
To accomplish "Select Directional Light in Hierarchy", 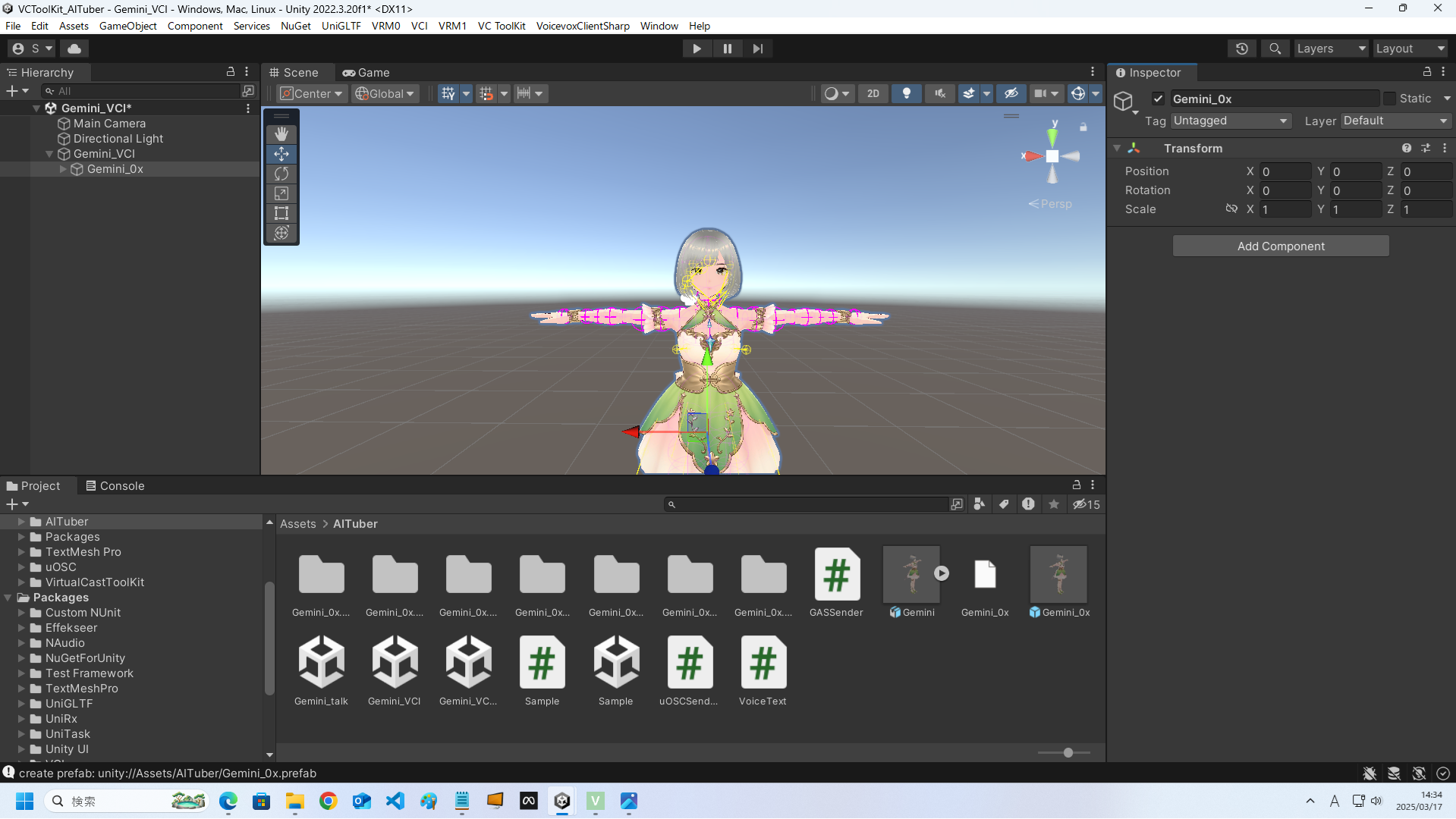I will click(x=118, y=139).
